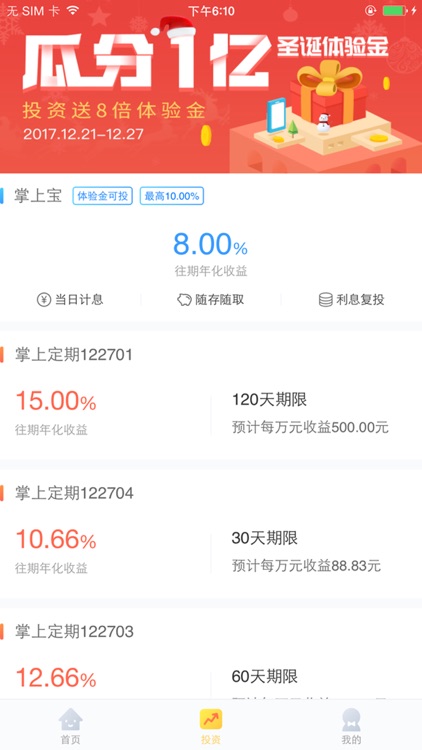This screenshot has height=750, width=422.
Task: Tap the Wi-Fi icon in status bar
Action: coord(73,11)
